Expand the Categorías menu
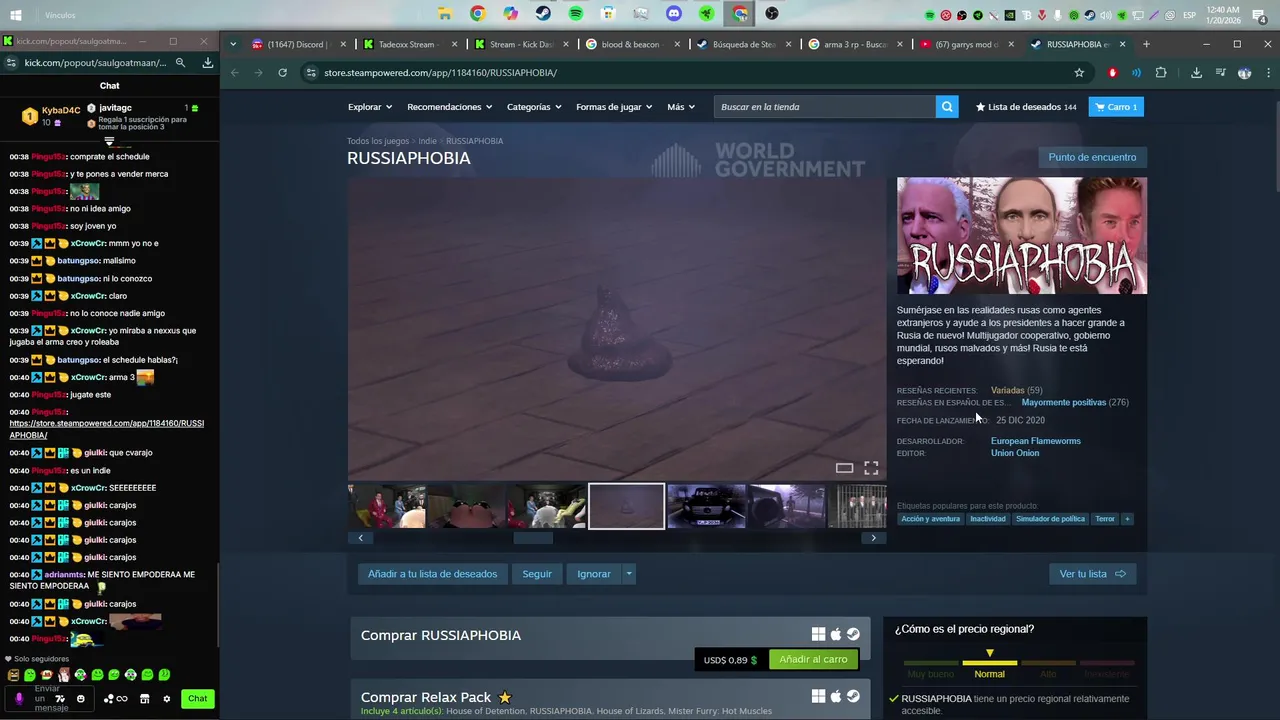Image resolution: width=1280 pixels, height=720 pixels. click(534, 107)
